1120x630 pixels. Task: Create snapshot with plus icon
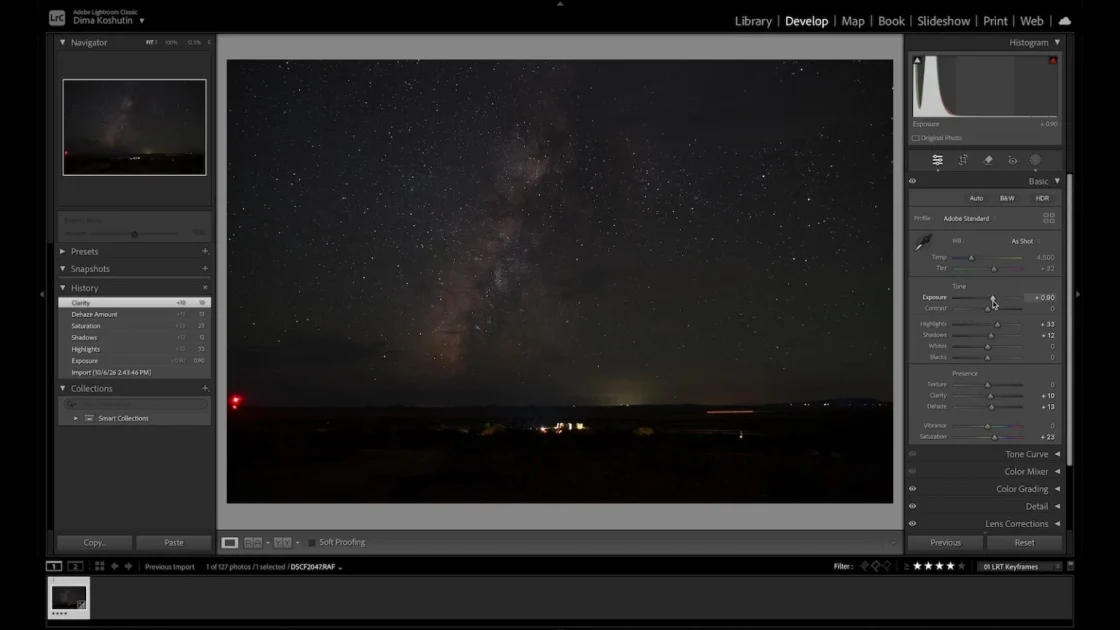(x=205, y=269)
